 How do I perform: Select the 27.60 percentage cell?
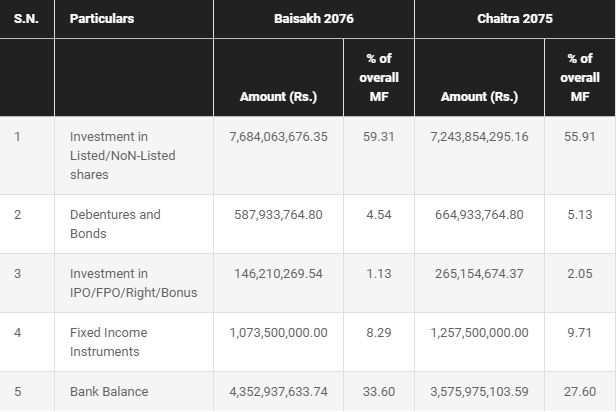[580, 392]
